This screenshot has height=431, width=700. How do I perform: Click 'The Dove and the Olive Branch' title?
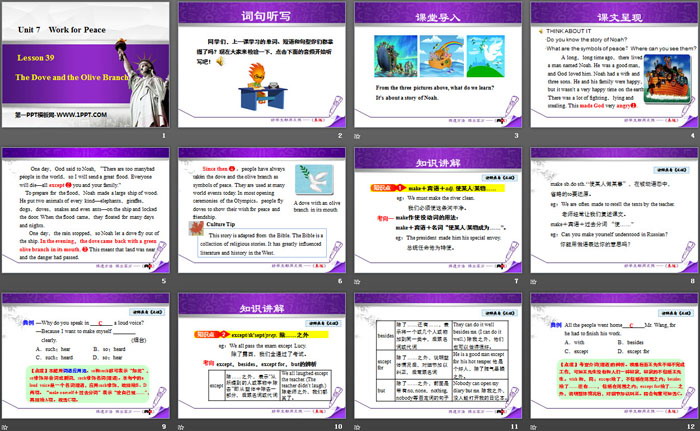[72, 77]
